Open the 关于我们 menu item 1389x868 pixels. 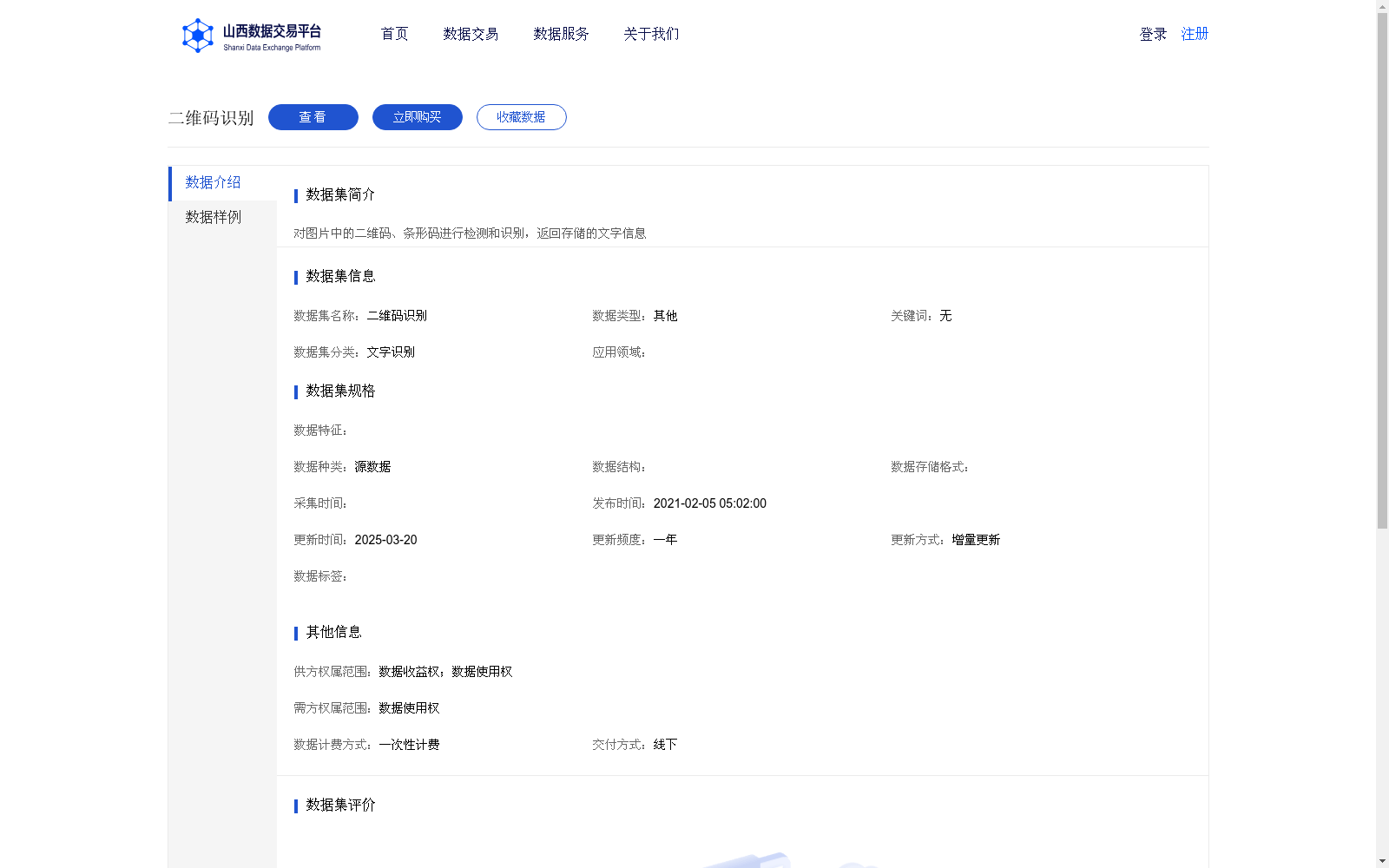pos(651,34)
